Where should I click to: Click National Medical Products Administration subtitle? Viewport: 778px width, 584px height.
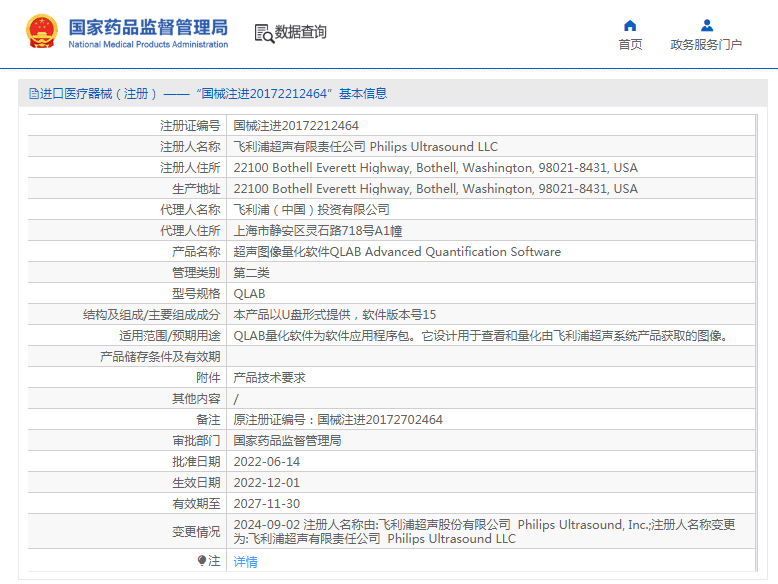(148, 44)
